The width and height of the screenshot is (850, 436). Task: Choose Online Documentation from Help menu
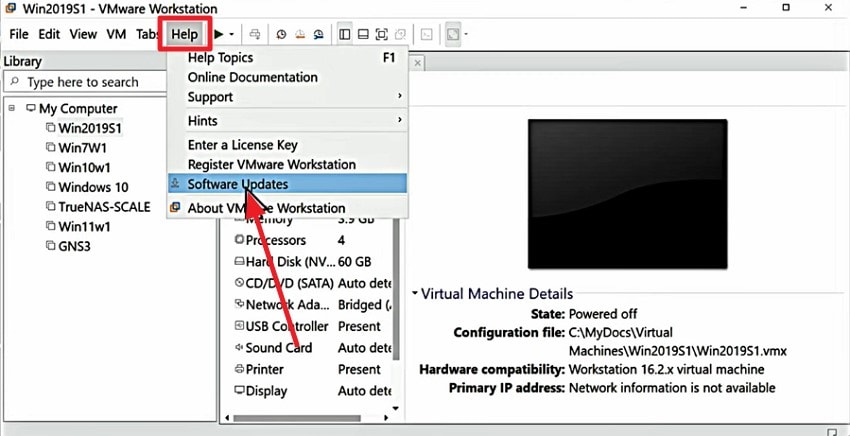(x=287, y=77)
